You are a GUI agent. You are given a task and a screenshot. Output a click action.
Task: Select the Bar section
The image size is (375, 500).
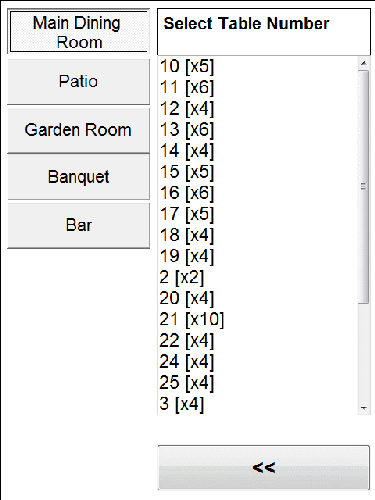pyautogui.click(x=79, y=225)
